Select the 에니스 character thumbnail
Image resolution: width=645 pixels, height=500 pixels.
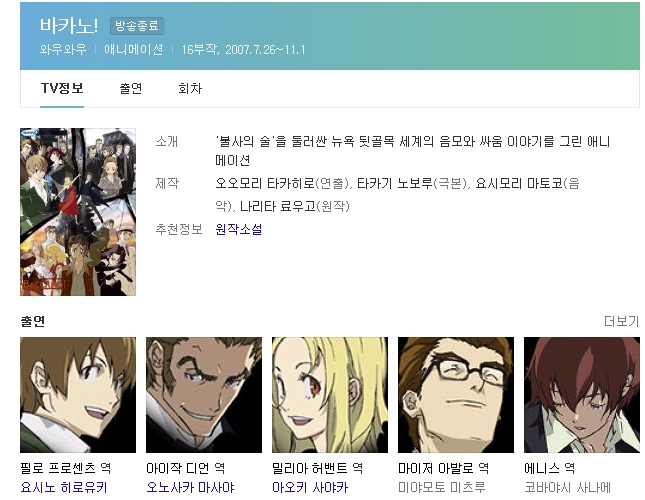[x=582, y=395]
